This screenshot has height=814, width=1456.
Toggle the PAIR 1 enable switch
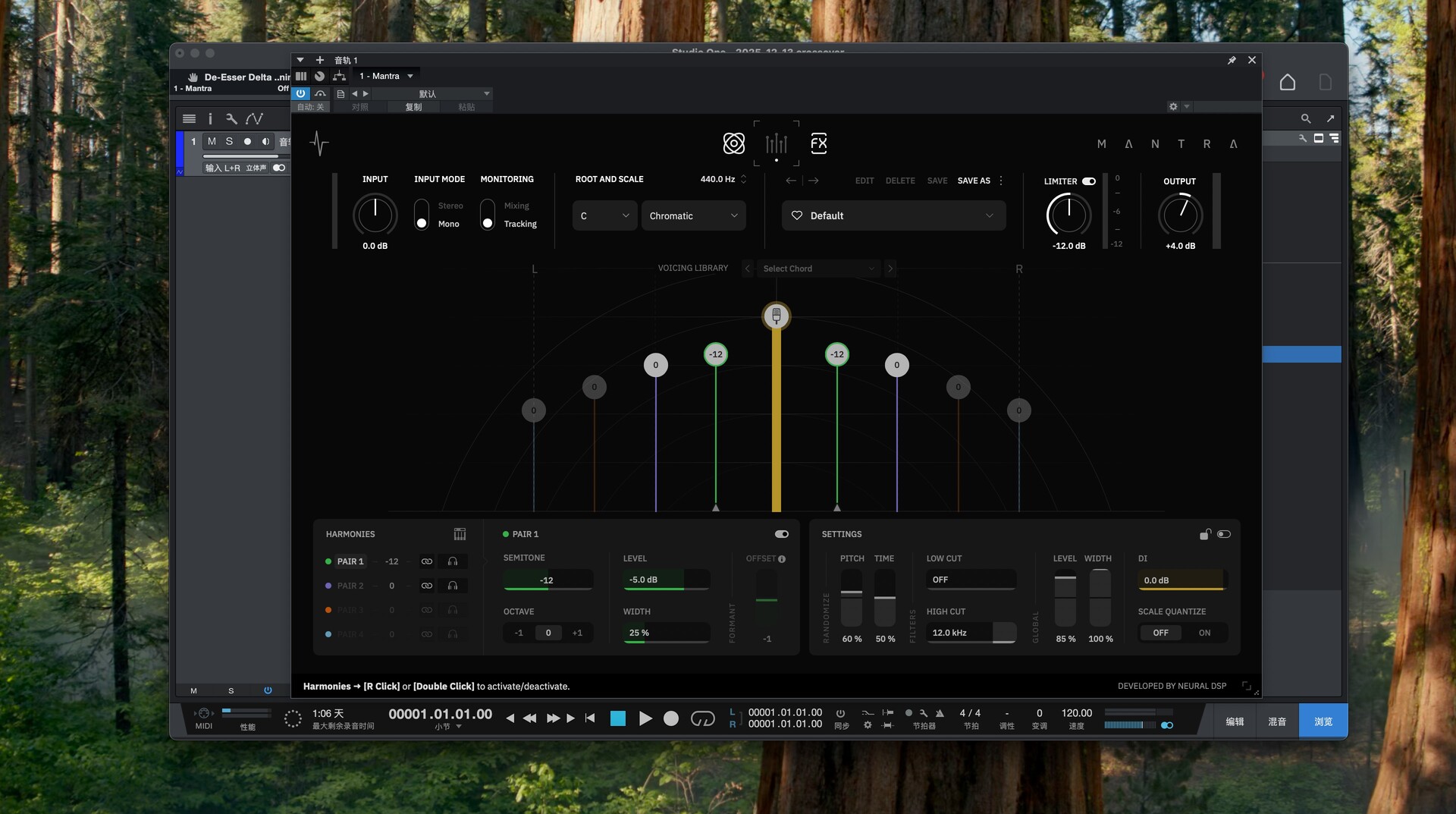click(x=781, y=534)
